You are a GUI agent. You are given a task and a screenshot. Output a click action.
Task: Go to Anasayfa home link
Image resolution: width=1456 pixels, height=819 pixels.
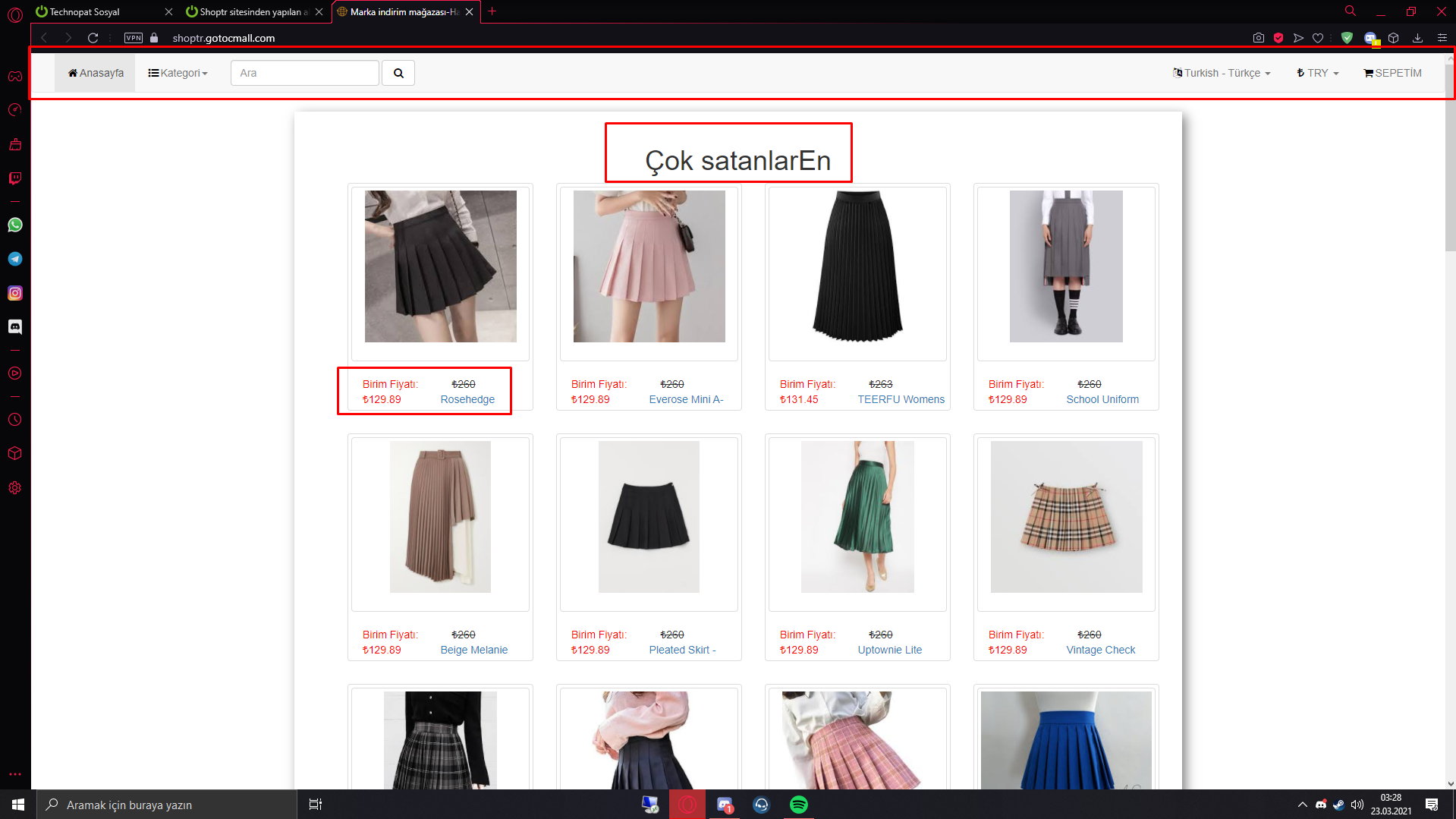point(96,73)
